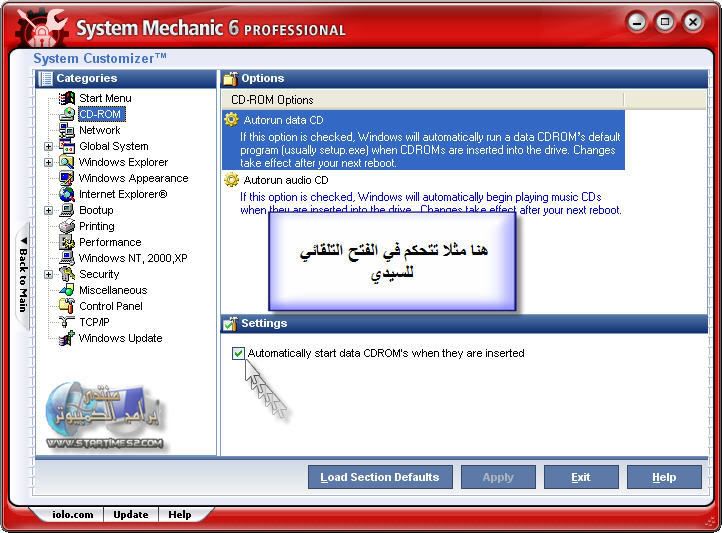Click the Help button beside Exit
The width and height of the screenshot is (722, 533).
[x=664, y=477]
